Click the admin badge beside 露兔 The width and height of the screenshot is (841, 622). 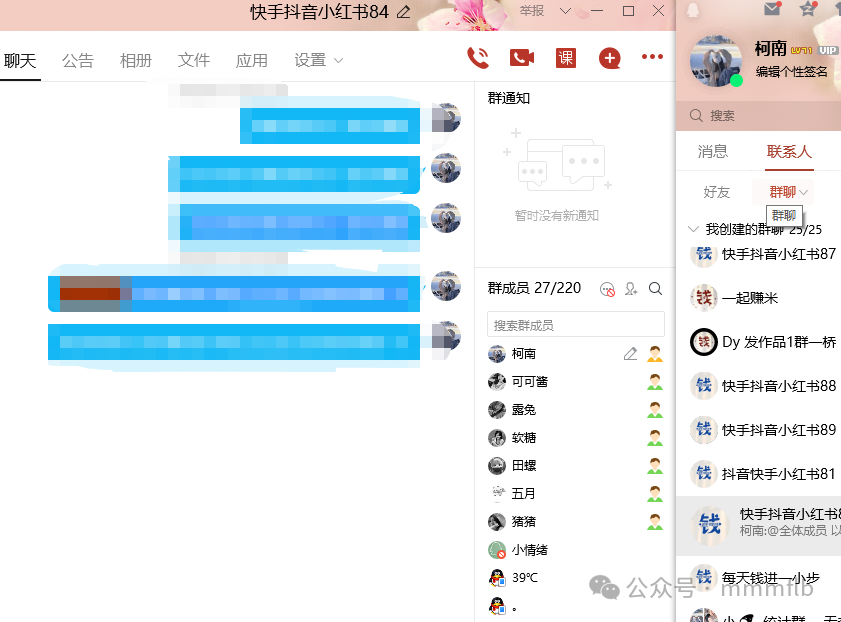[x=655, y=410]
